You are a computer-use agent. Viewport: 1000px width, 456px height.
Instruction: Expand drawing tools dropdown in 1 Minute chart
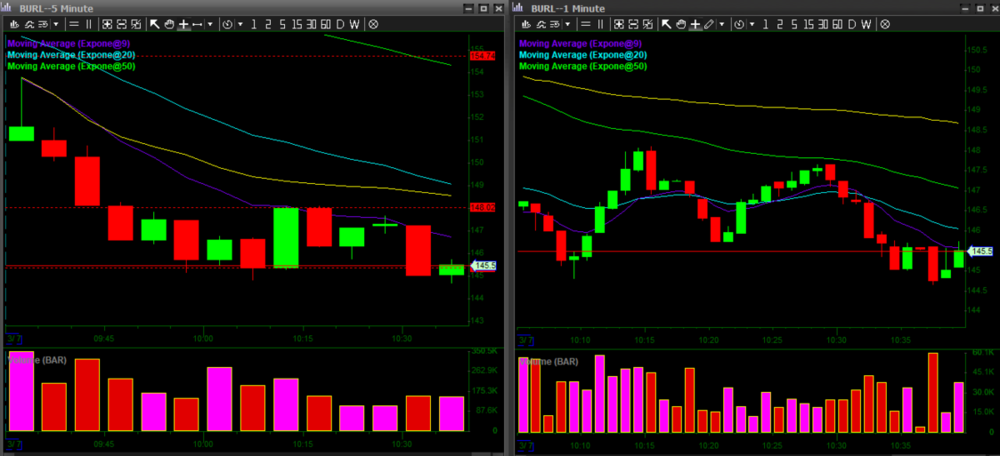[722, 23]
